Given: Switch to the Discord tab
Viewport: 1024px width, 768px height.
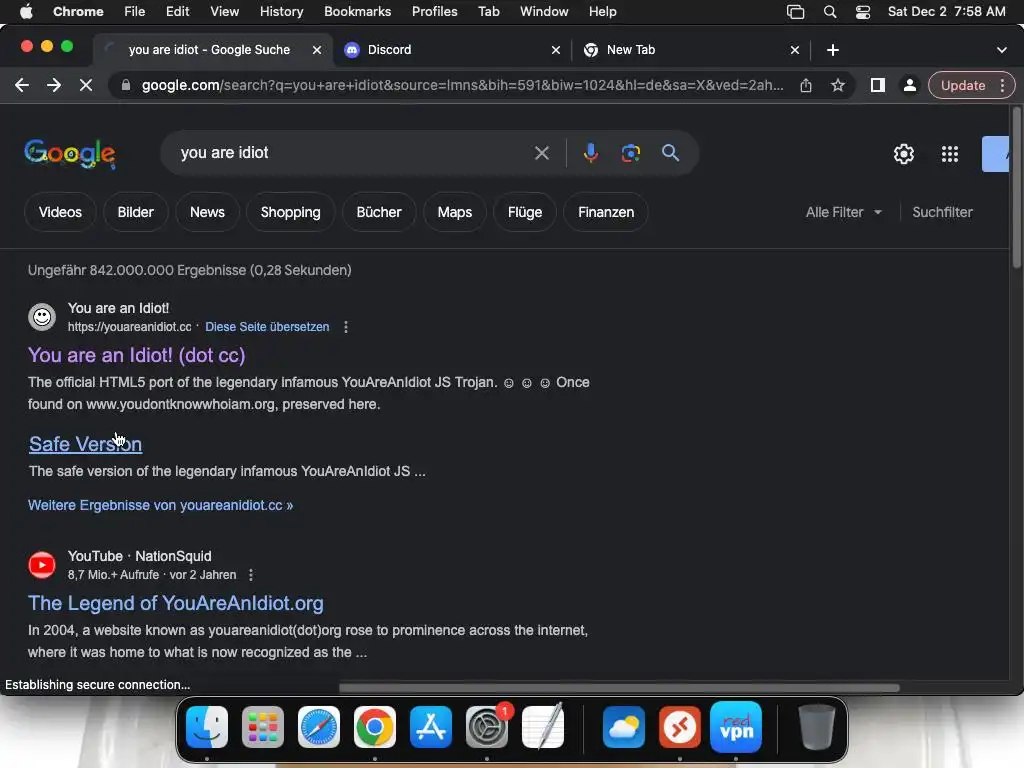Looking at the screenshot, I should pos(452,50).
